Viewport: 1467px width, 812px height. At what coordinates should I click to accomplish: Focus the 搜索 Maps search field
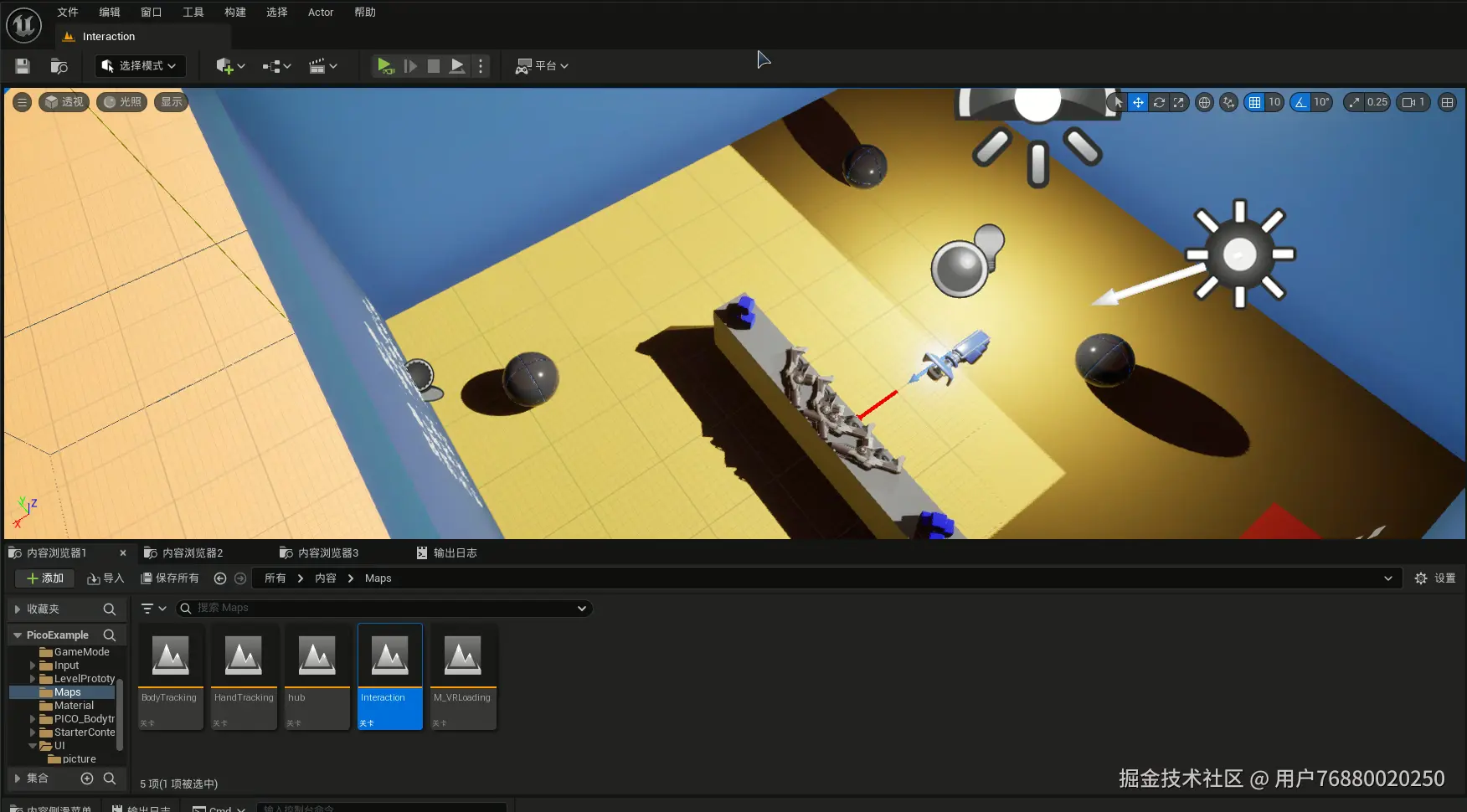(x=383, y=609)
